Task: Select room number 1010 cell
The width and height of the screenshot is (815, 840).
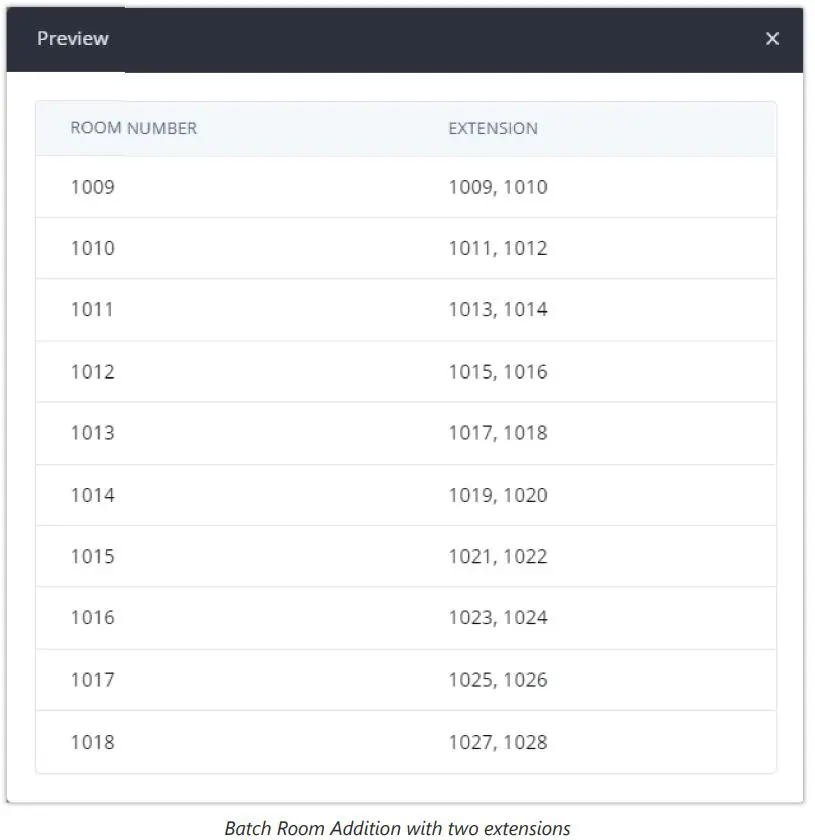Action: pos(92,248)
